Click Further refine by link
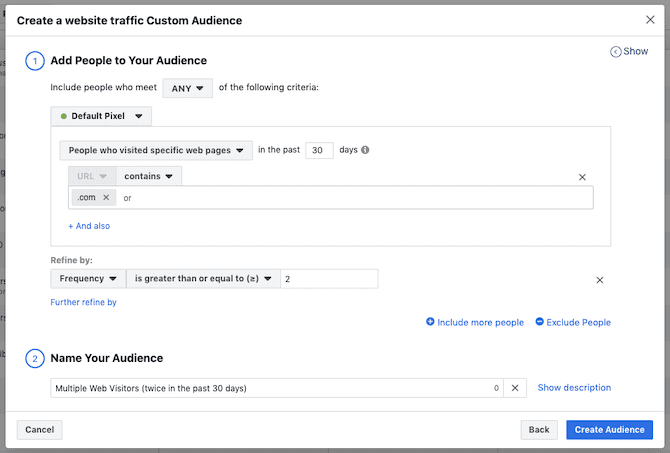 (83, 302)
